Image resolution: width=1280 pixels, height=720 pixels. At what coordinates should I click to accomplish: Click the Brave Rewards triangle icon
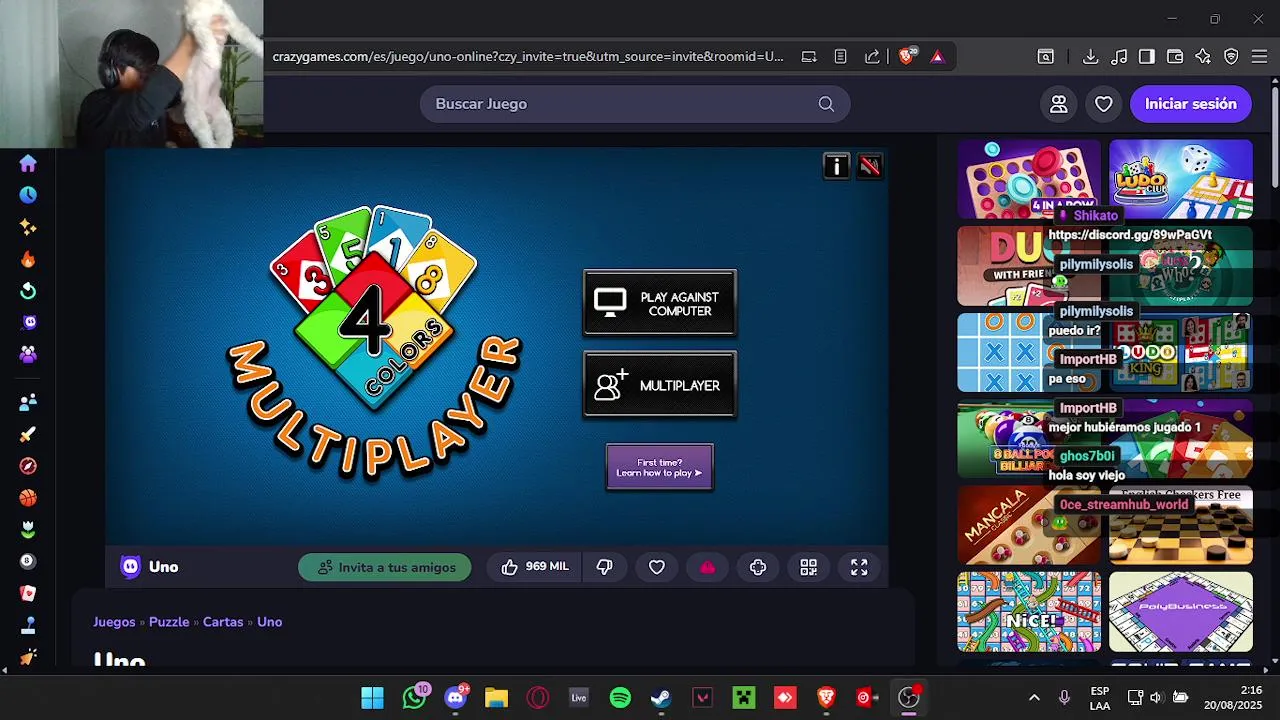pos(937,57)
